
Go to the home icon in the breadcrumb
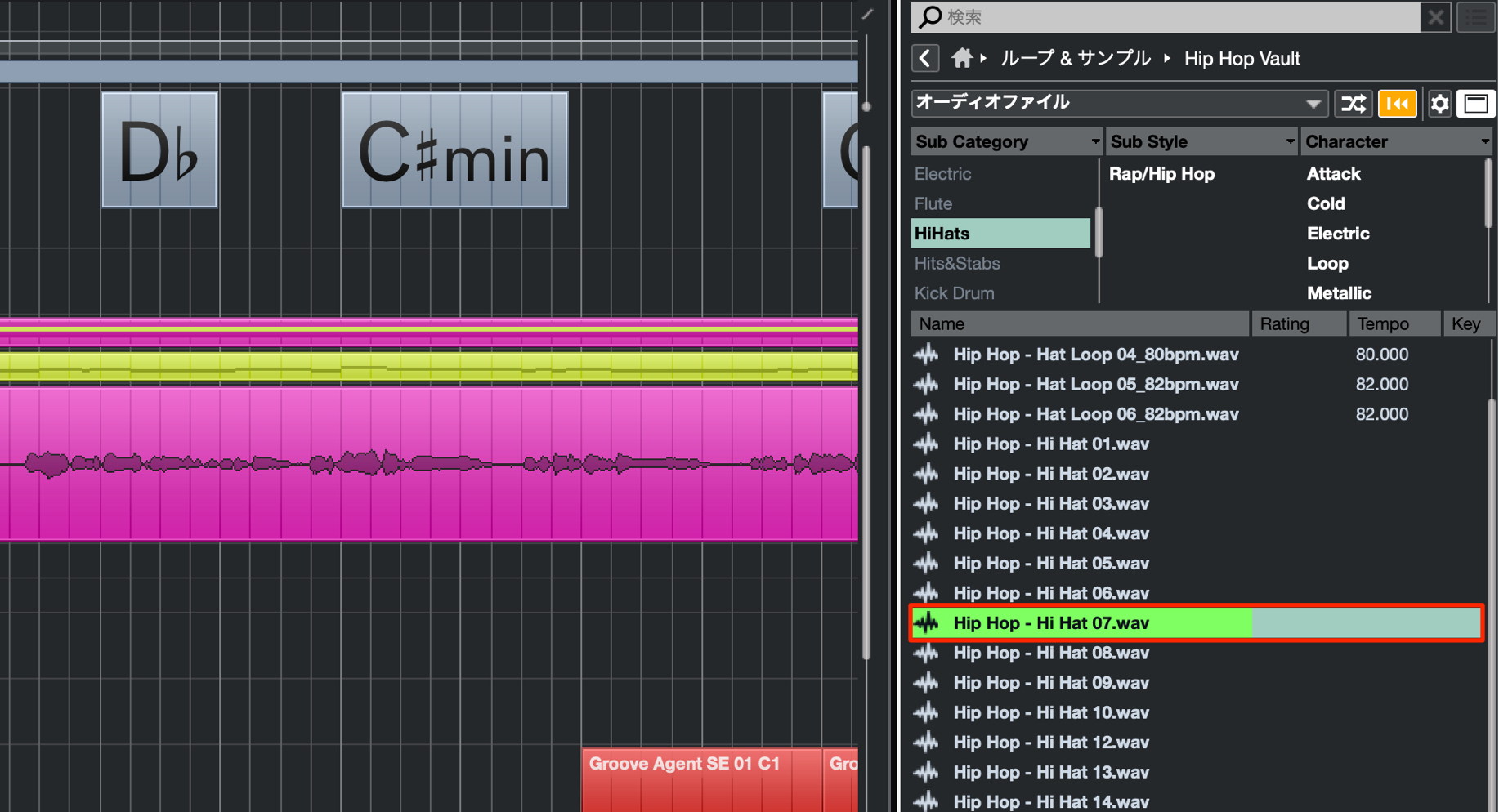point(962,58)
